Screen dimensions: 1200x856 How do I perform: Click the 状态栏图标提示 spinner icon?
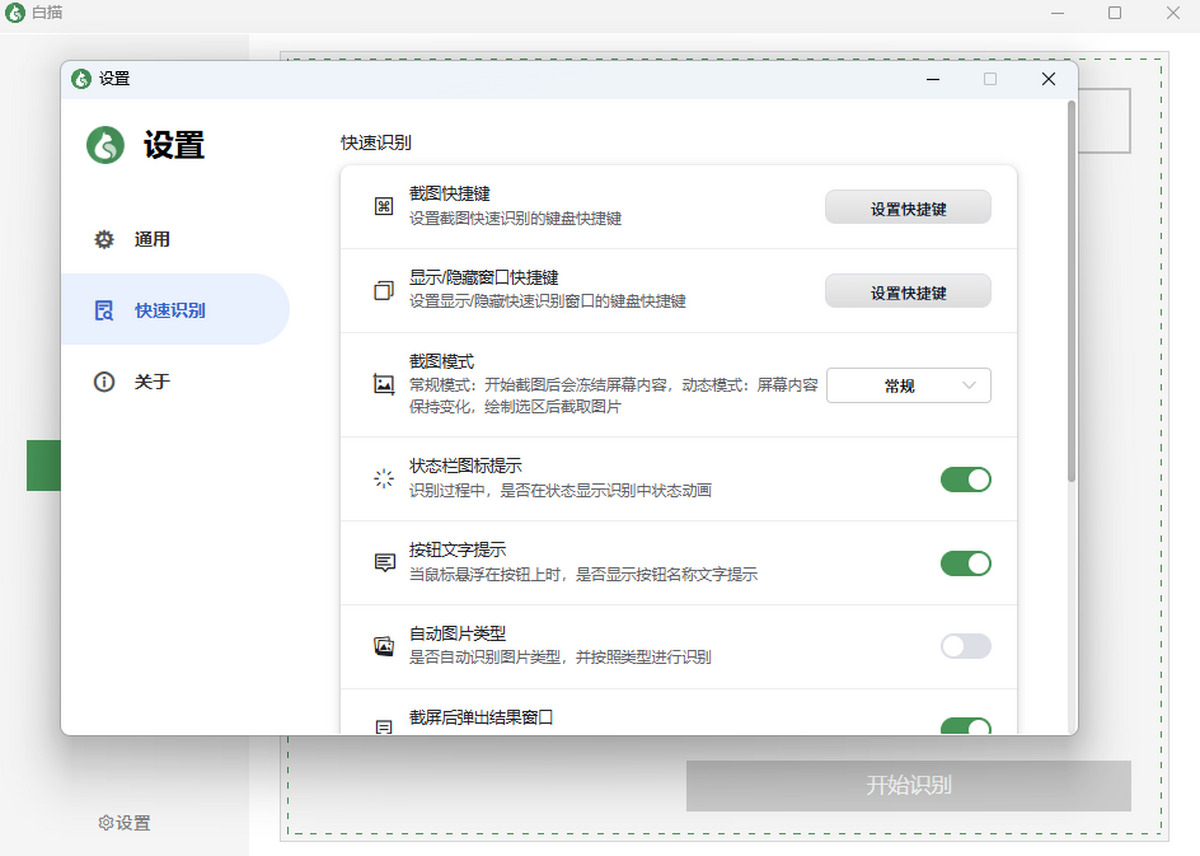(384, 479)
